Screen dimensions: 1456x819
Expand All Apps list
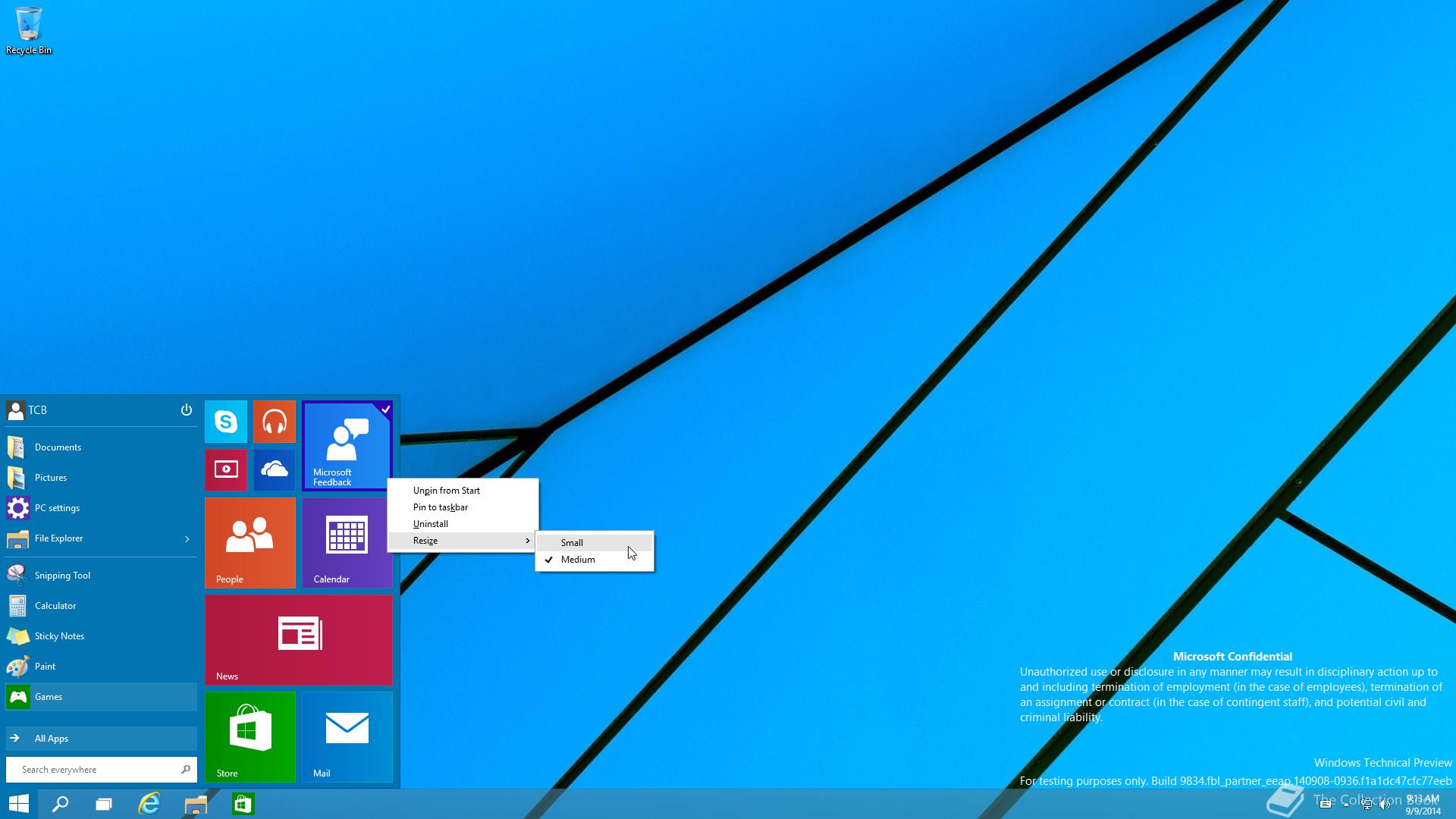101,739
